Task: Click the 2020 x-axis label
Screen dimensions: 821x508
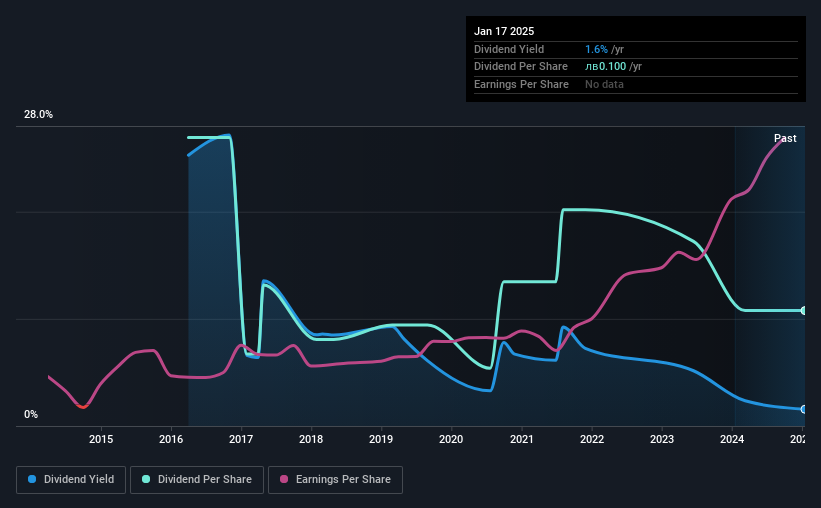Action: (x=451, y=439)
